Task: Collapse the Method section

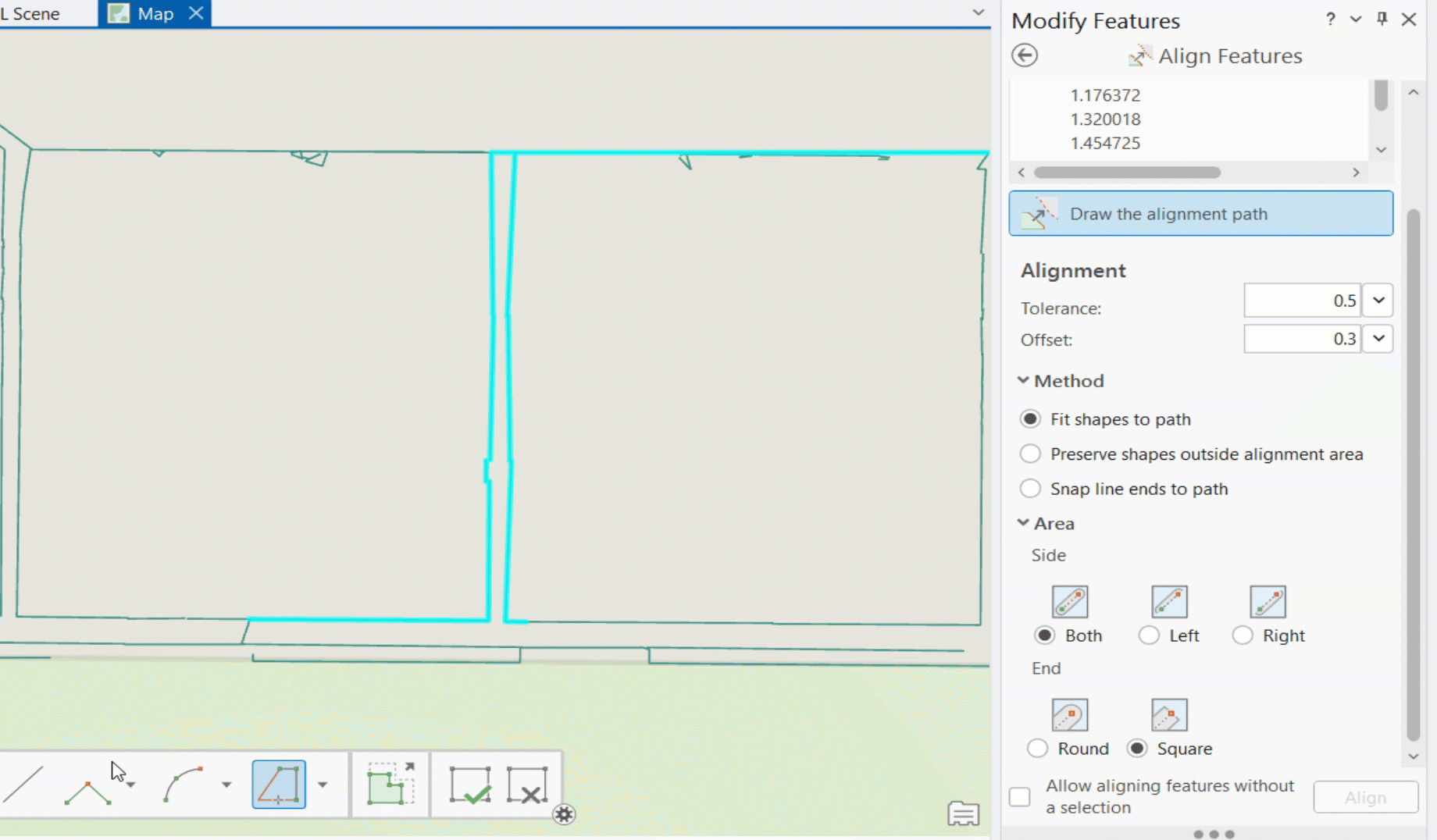Action: [x=1023, y=380]
